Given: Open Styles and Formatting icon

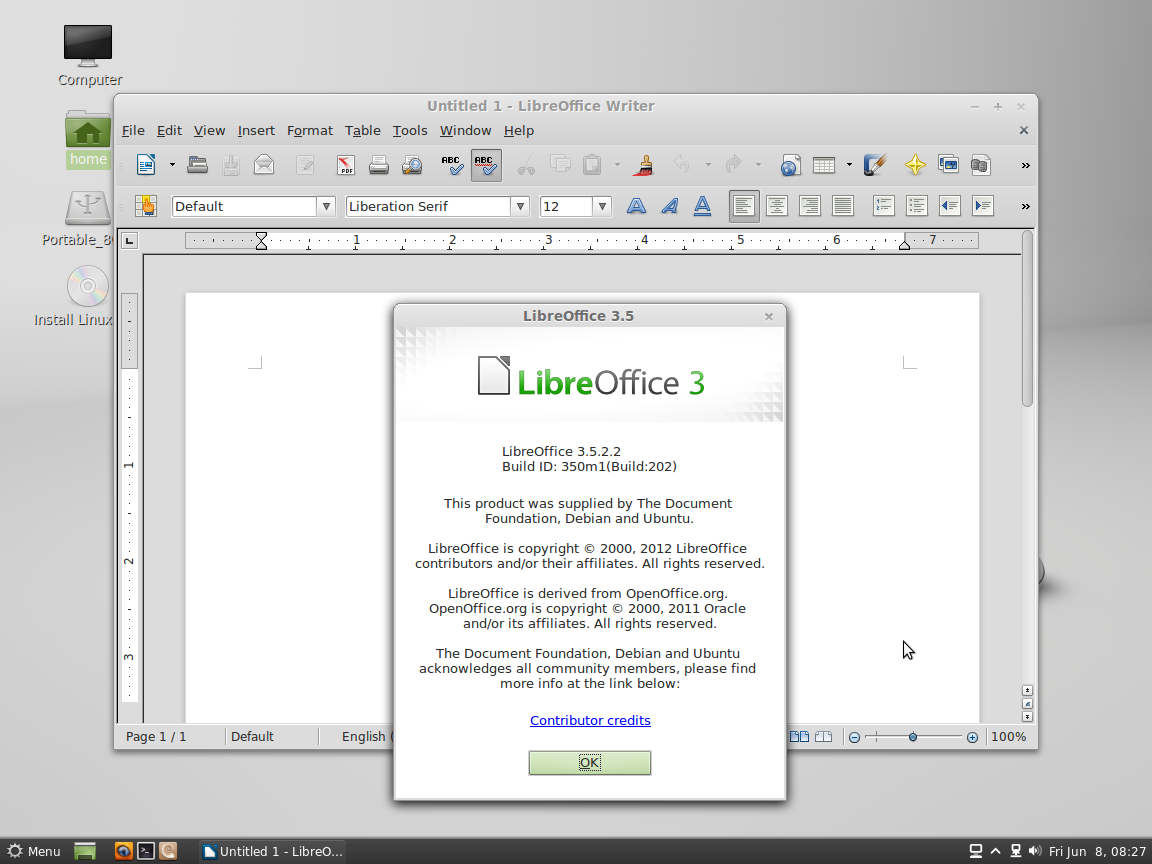Looking at the screenshot, I should click(x=145, y=206).
